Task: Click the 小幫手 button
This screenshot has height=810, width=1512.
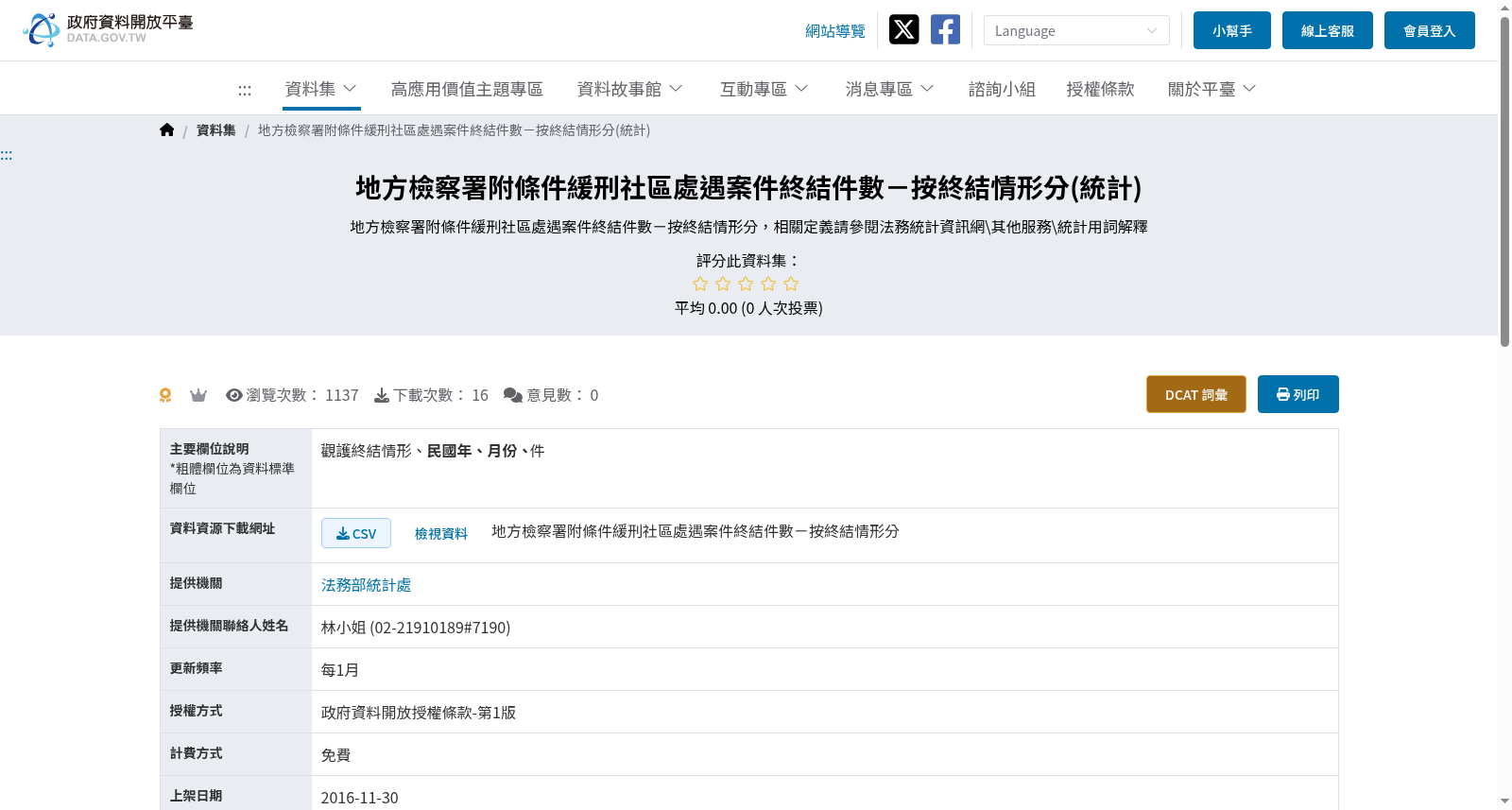Action: [1232, 30]
